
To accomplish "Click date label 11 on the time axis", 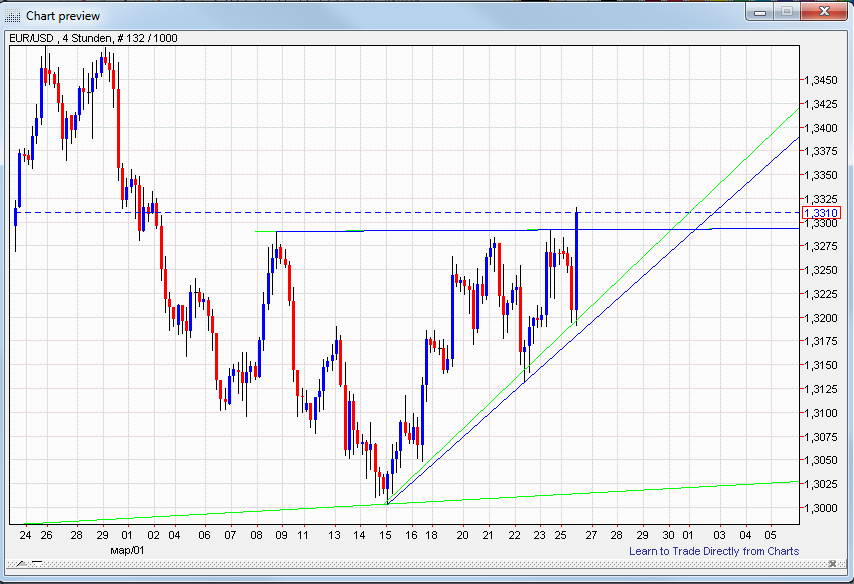I will click(303, 536).
